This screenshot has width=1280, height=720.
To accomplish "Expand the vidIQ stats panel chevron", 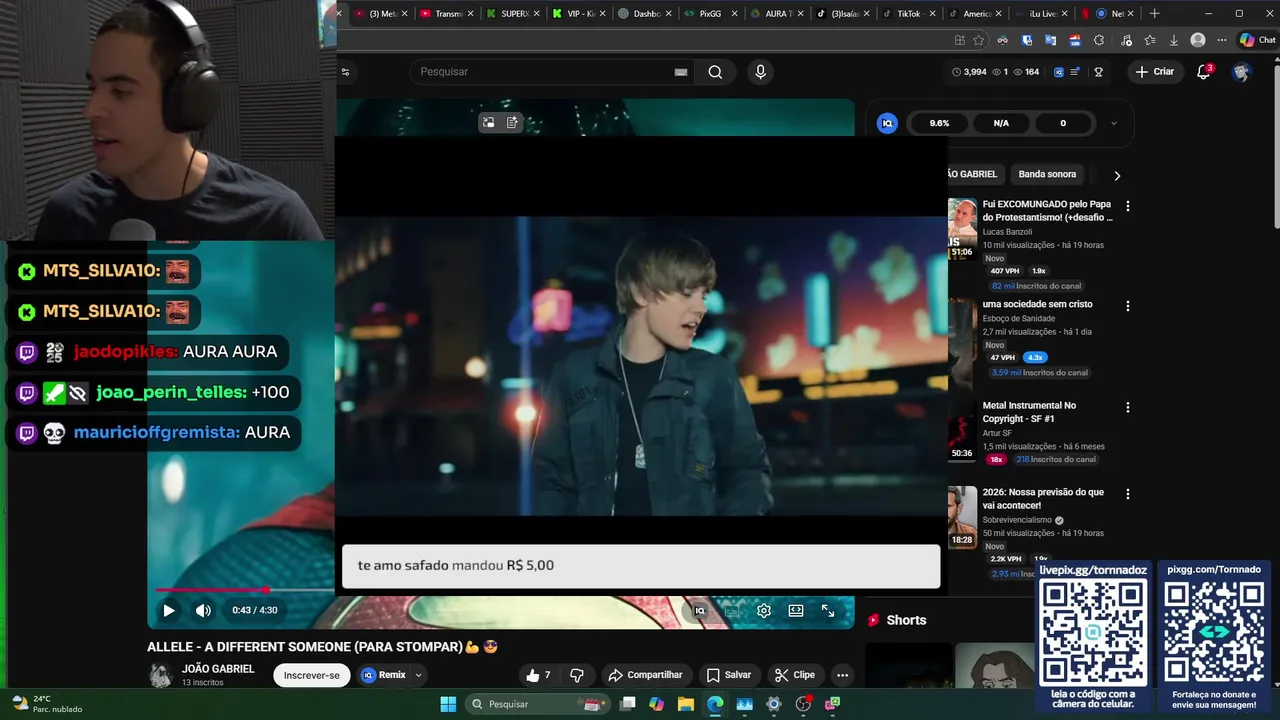I will click(1114, 123).
